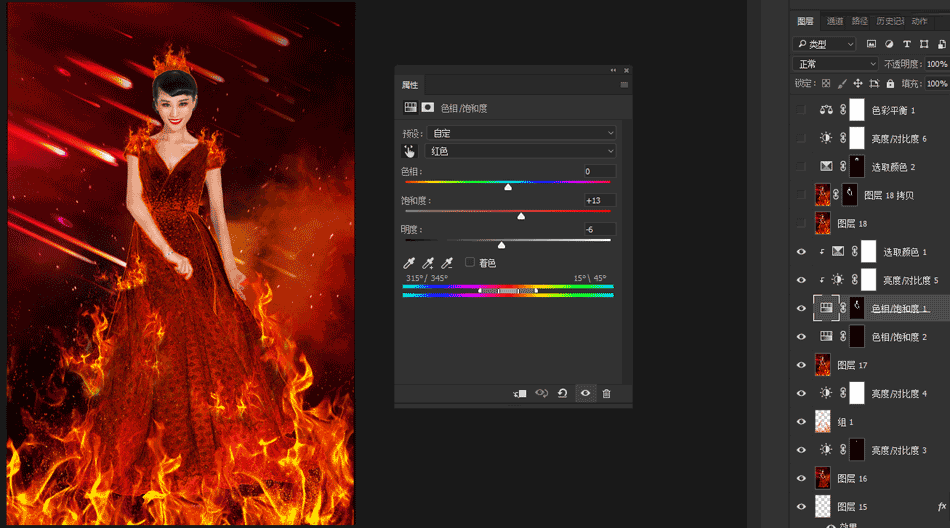Click the mask icon in Properties header
Screen dimensions: 950x528
click(x=428, y=107)
